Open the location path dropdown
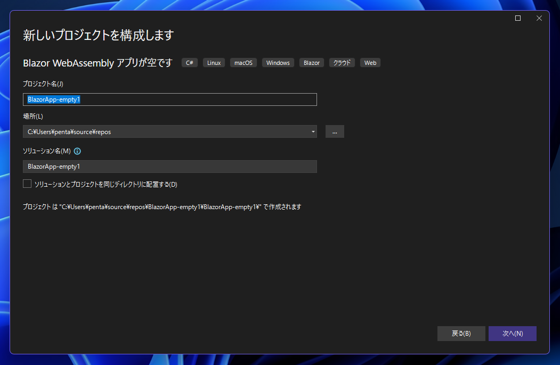The width and height of the screenshot is (560, 365). pos(313,132)
